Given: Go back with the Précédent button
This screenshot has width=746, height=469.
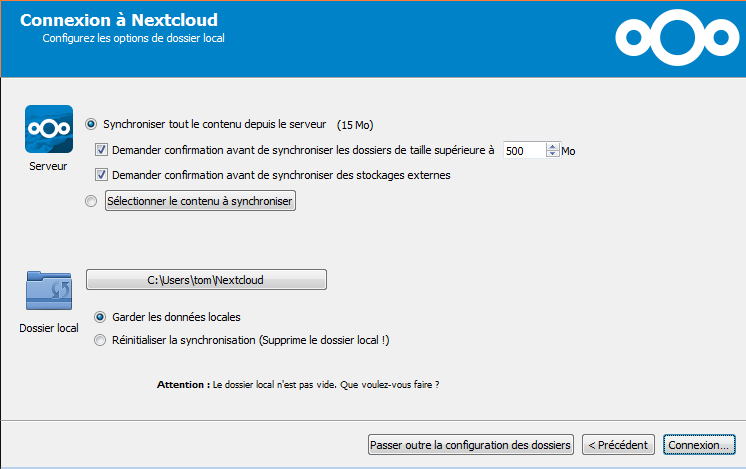Looking at the screenshot, I should click(x=618, y=444).
